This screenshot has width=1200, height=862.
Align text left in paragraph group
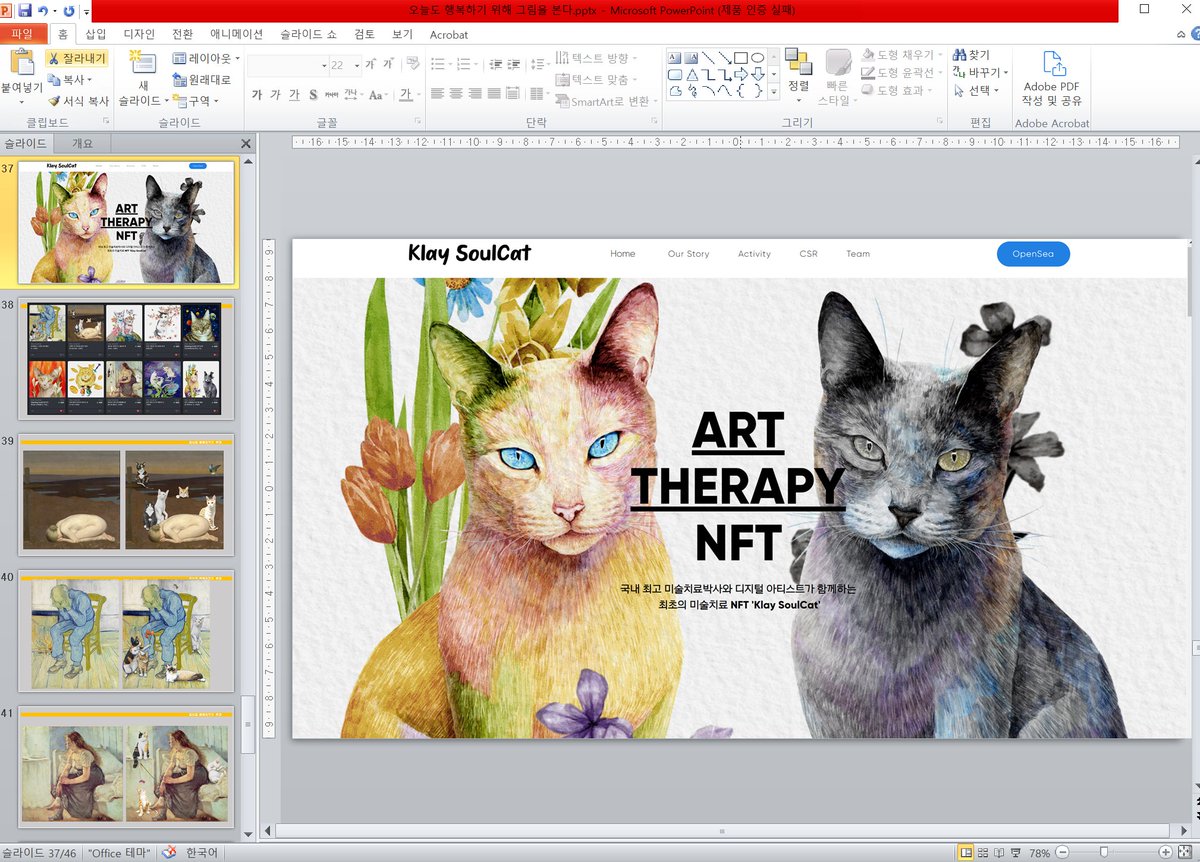pyautogui.click(x=438, y=95)
